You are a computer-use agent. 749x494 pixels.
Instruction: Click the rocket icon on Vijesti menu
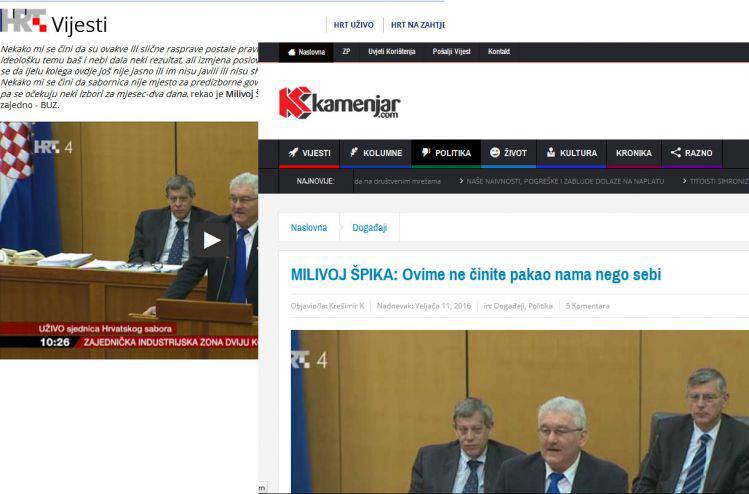click(x=293, y=152)
